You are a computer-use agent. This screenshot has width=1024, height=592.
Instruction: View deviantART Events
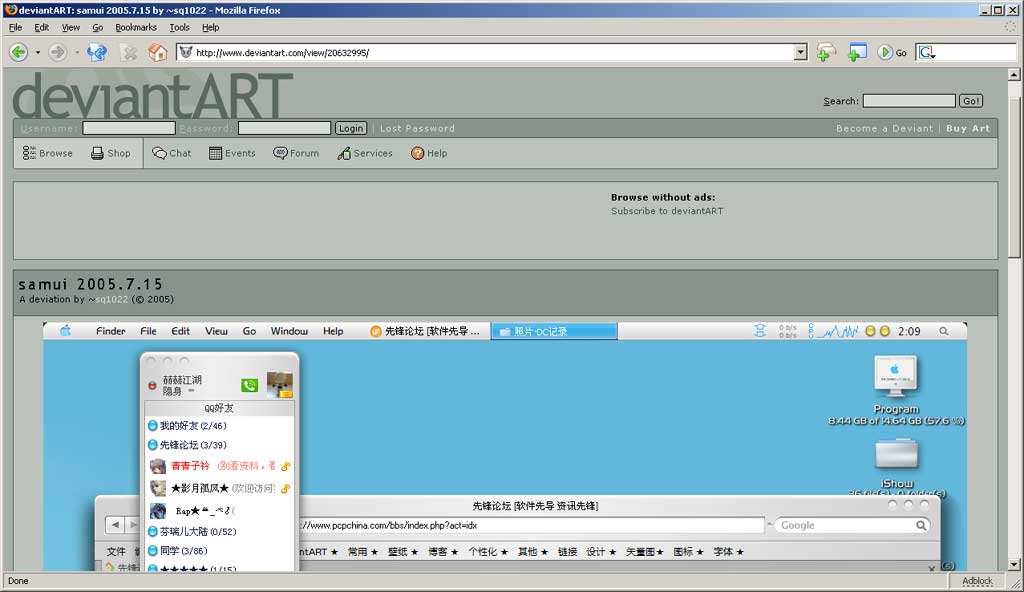[x=232, y=153]
